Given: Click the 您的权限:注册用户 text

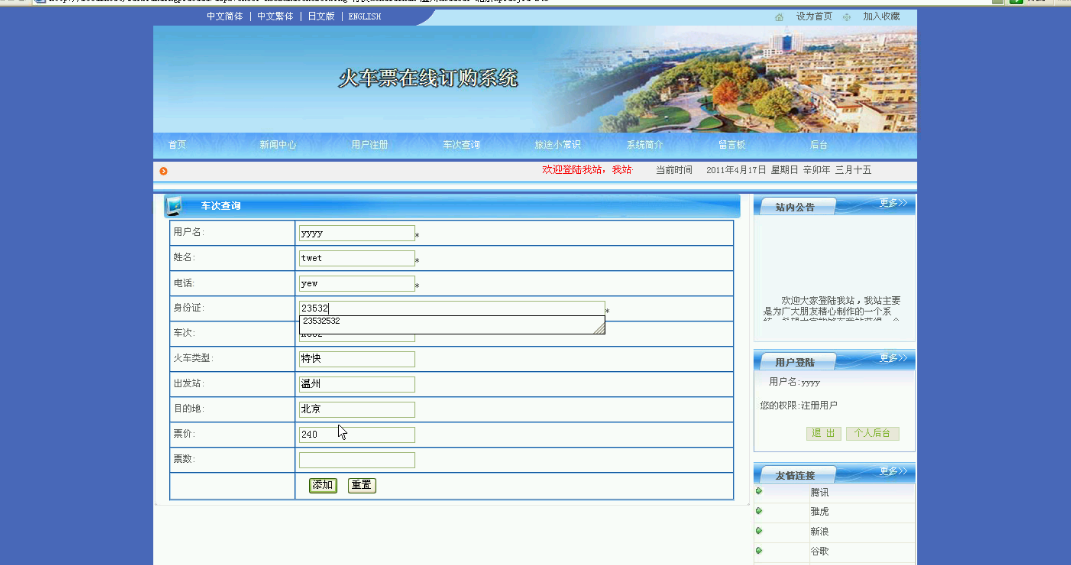Looking at the screenshot, I should pyautogui.click(x=798, y=406).
